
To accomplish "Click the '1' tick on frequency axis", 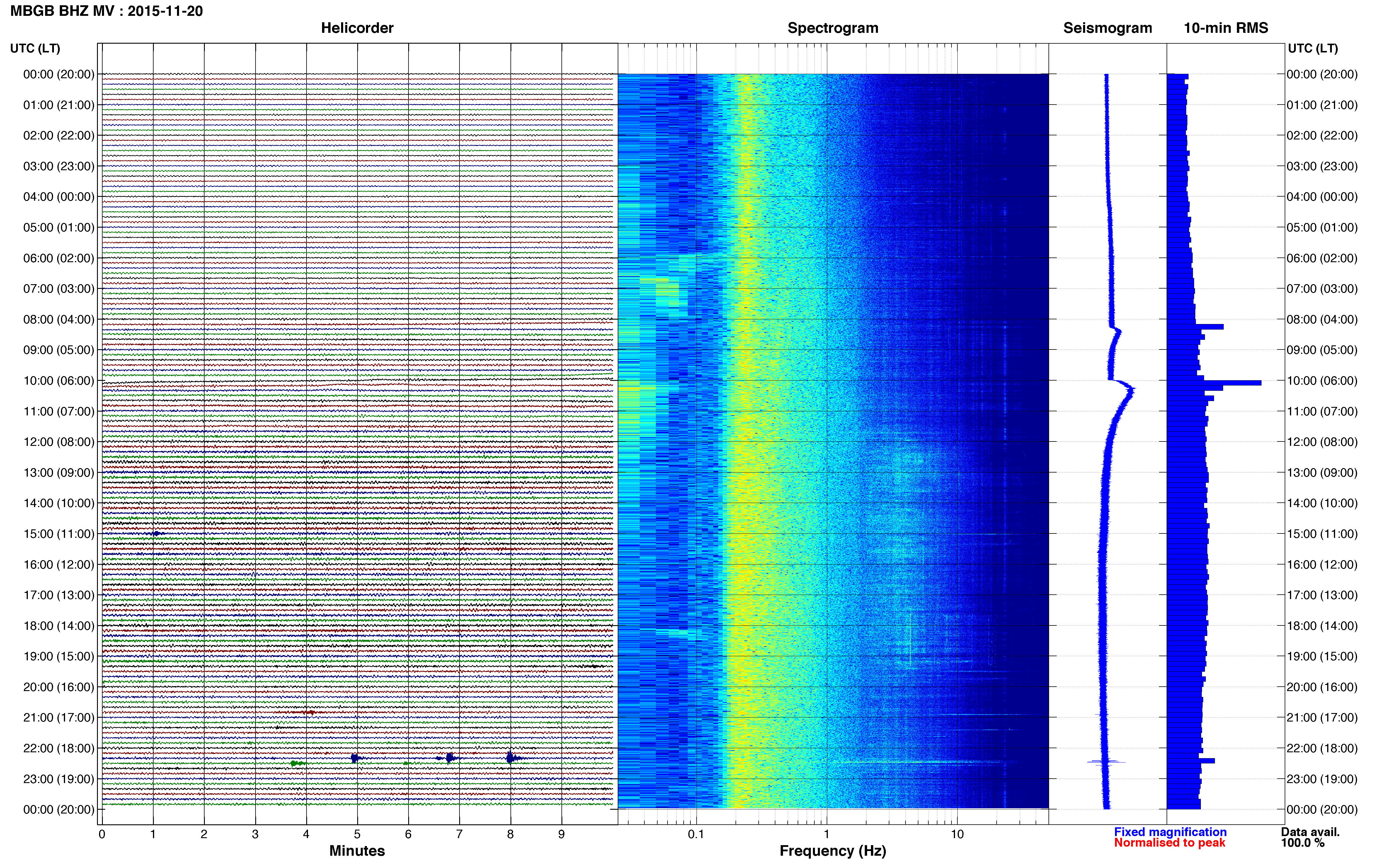I will [x=826, y=834].
